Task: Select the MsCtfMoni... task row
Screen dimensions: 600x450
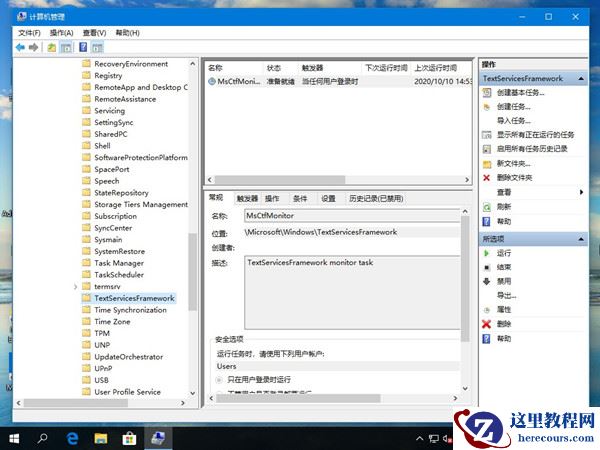Action: [x=339, y=81]
